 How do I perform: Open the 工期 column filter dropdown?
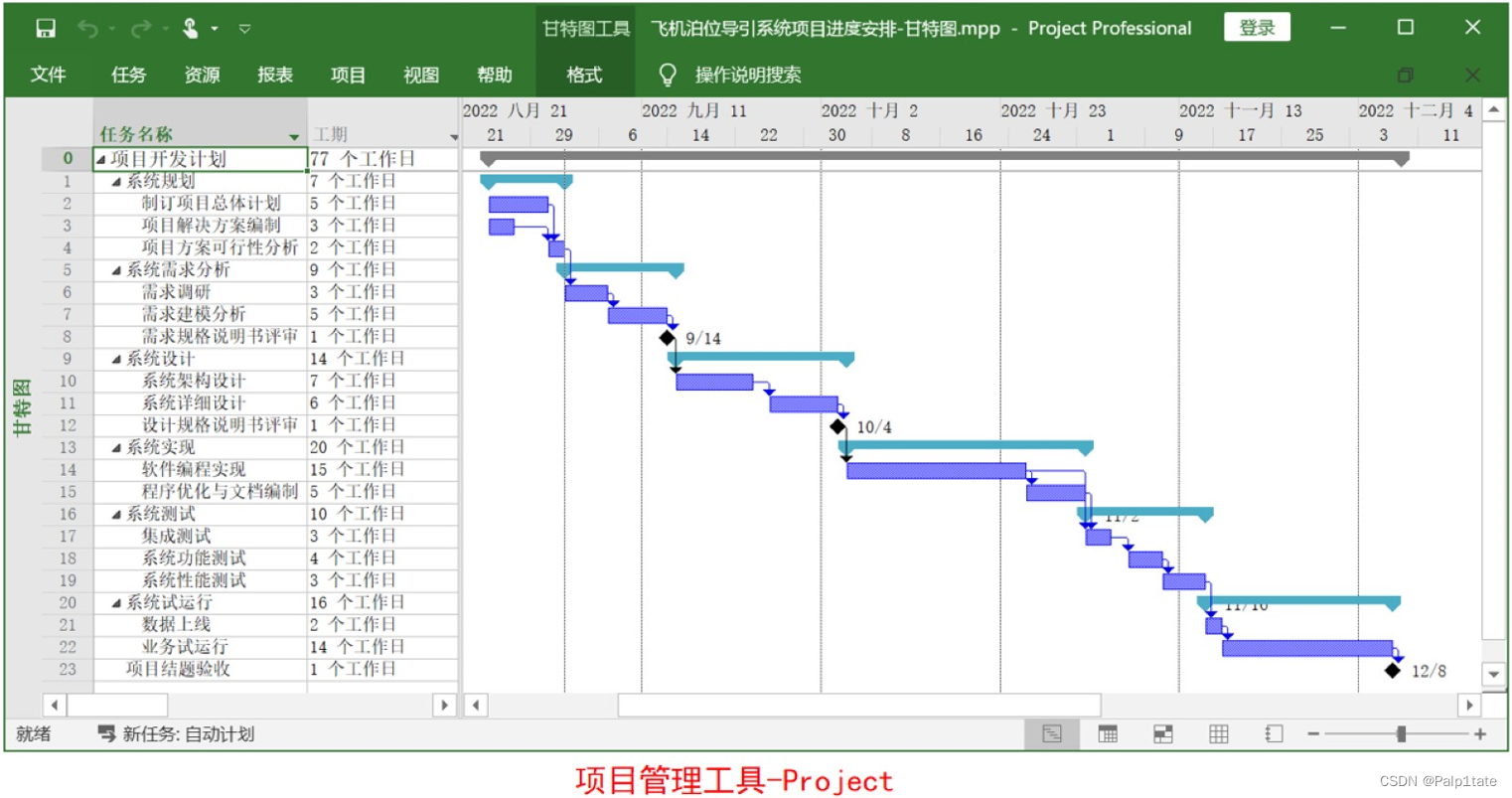pos(454,137)
